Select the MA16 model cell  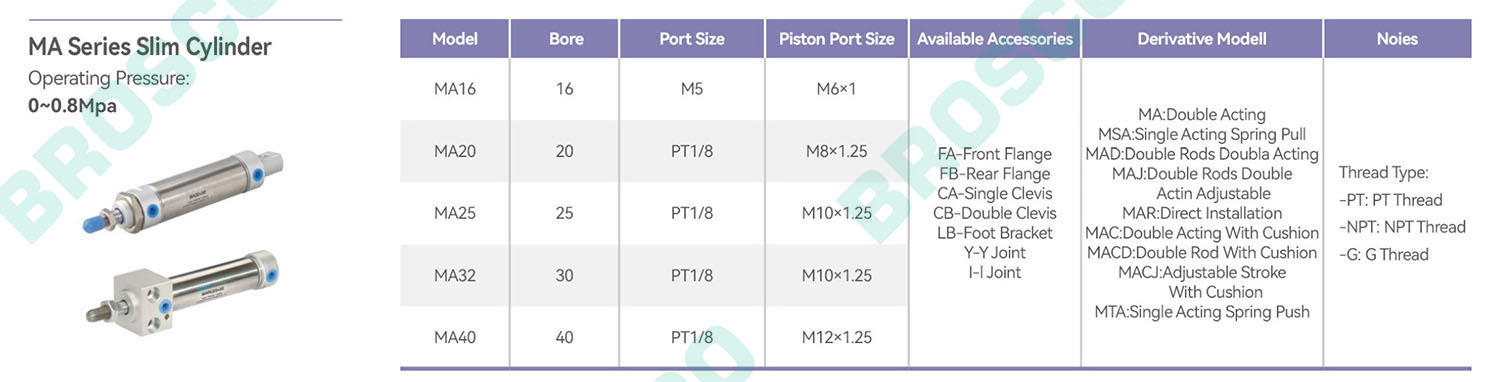pos(455,89)
